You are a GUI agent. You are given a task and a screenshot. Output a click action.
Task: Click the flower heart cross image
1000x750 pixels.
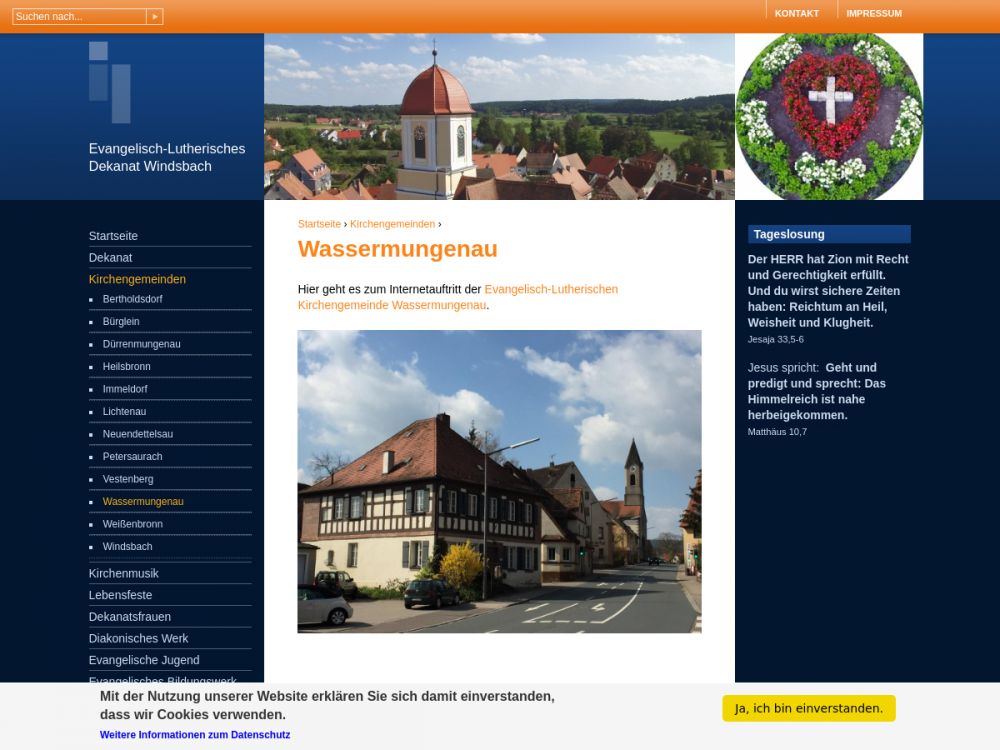point(829,116)
